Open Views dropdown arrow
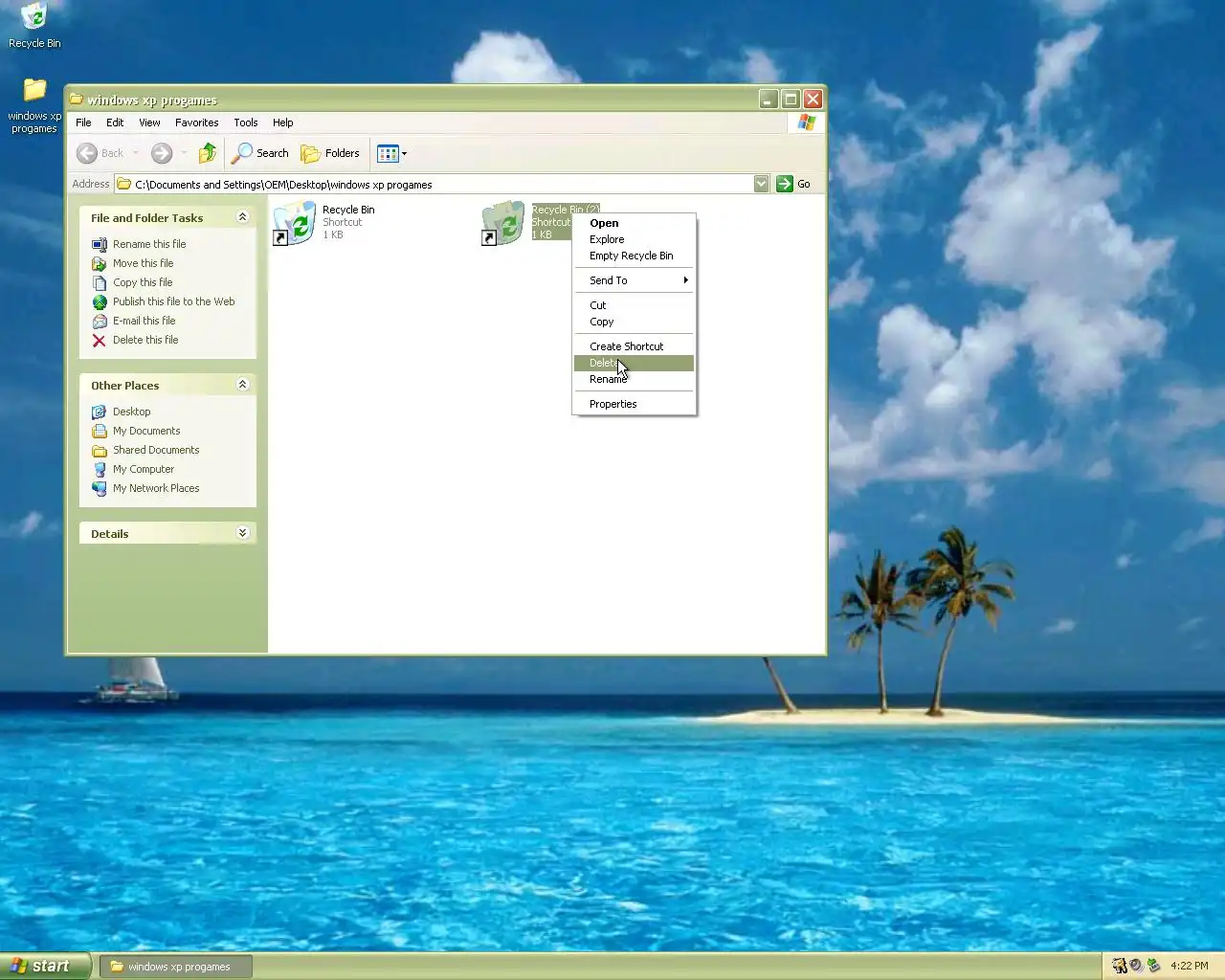Image resolution: width=1225 pixels, height=980 pixels. (x=405, y=153)
